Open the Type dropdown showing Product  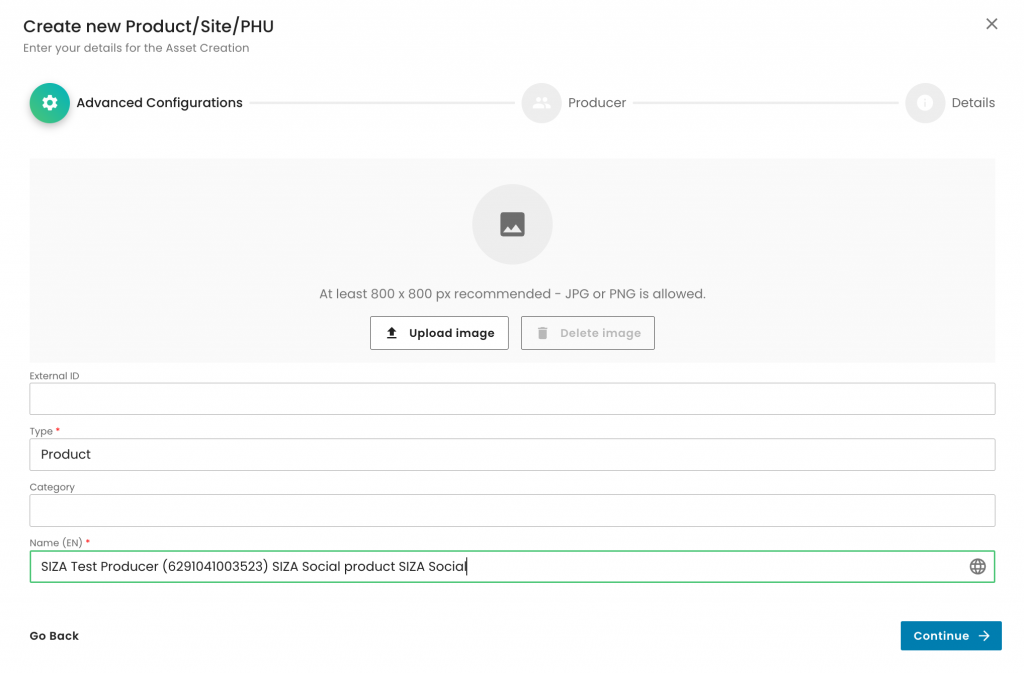tap(512, 455)
